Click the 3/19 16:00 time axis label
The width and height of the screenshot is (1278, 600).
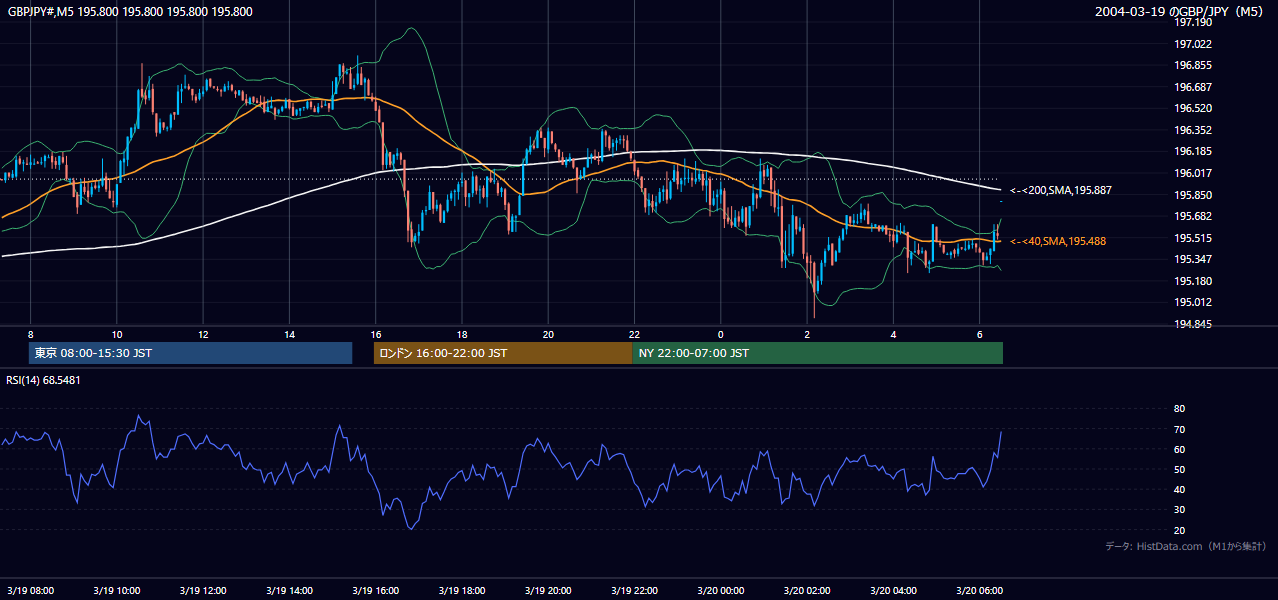pos(376,590)
